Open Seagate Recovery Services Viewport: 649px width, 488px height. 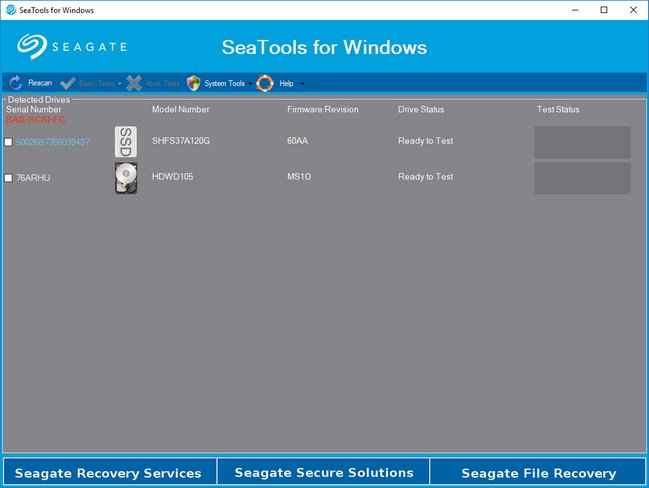(x=109, y=473)
